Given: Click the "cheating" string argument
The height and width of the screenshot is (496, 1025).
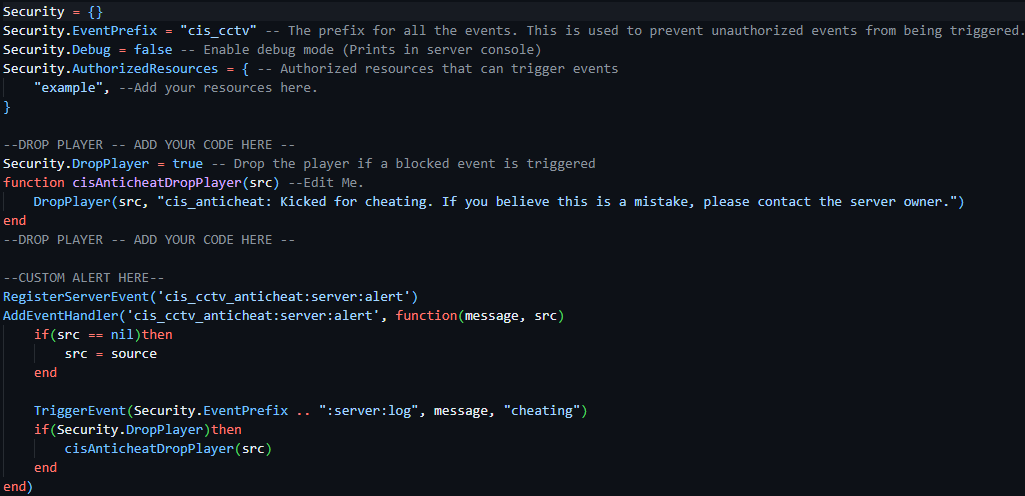Looking at the screenshot, I should (542, 410).
